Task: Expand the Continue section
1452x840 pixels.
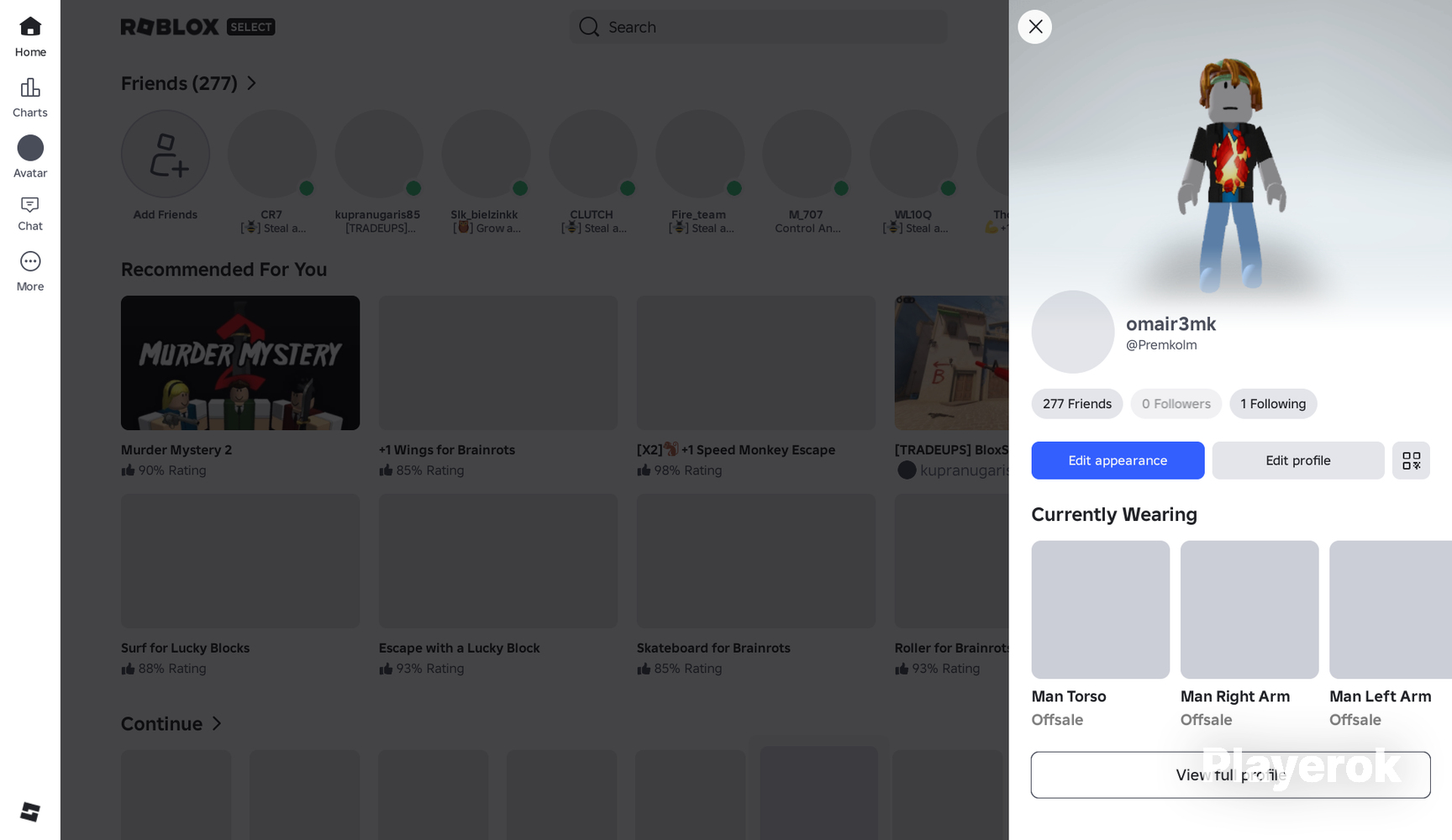Action: (x=171, y=723)
